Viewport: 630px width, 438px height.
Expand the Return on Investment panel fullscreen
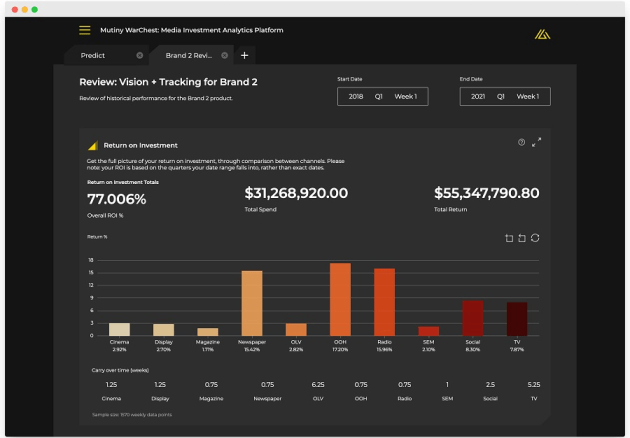536,142
